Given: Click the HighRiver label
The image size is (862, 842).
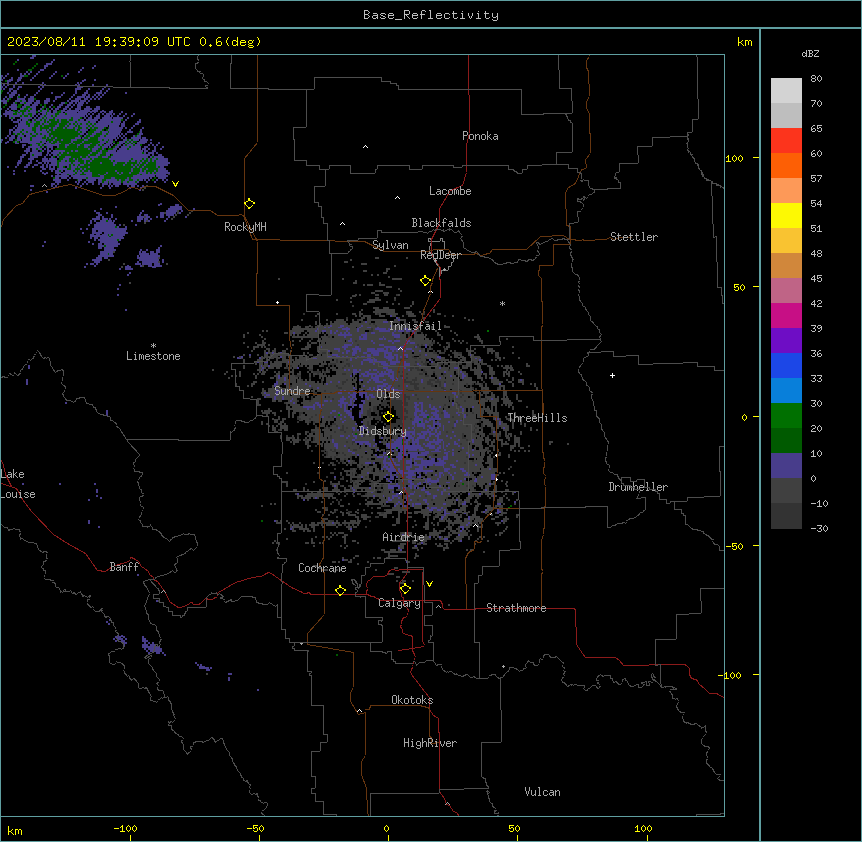Looking at the screenshot, I should pos(430,743).
